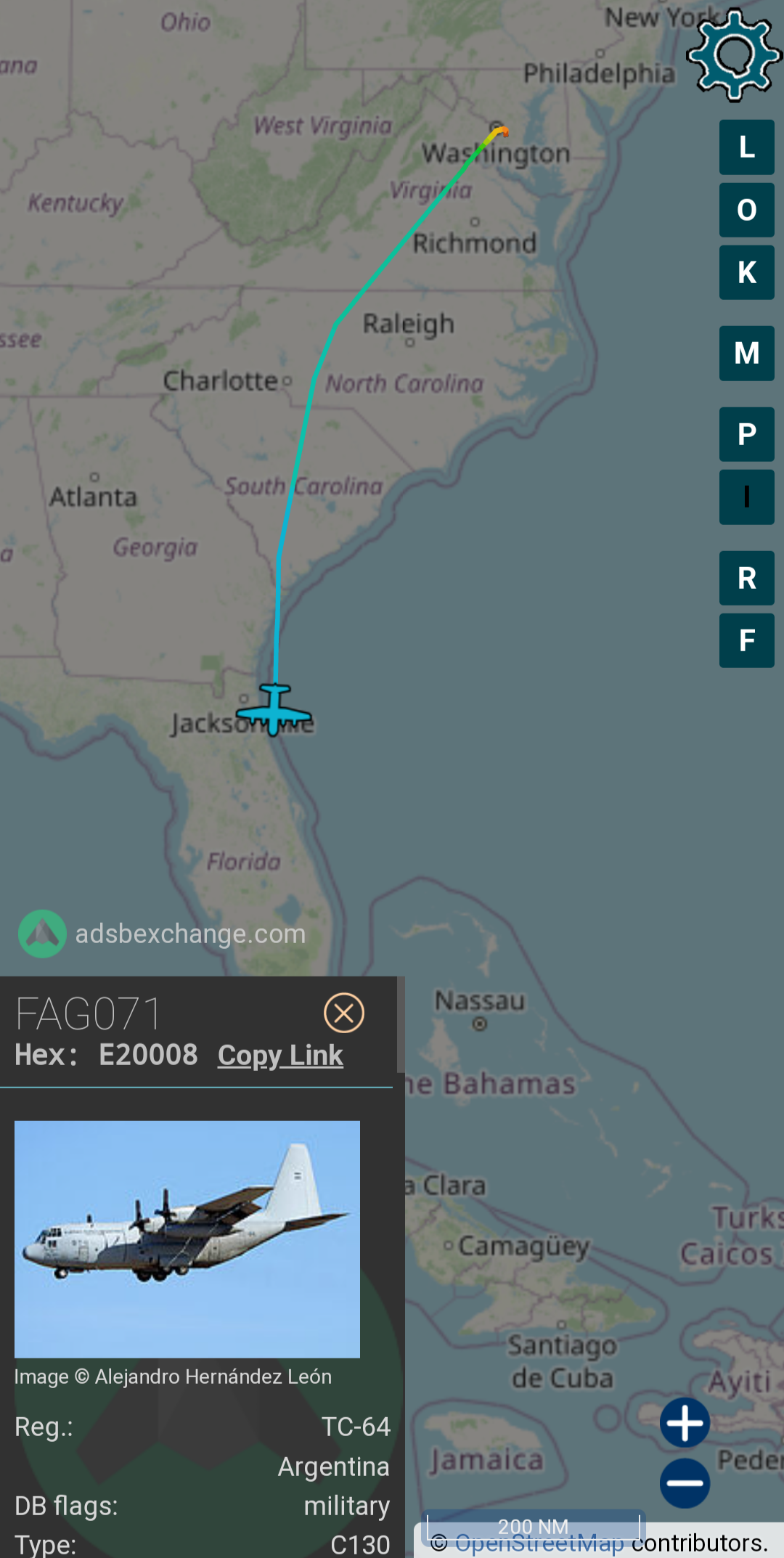
Task: Open the settings gear icon
Action: tap(734, 54)
